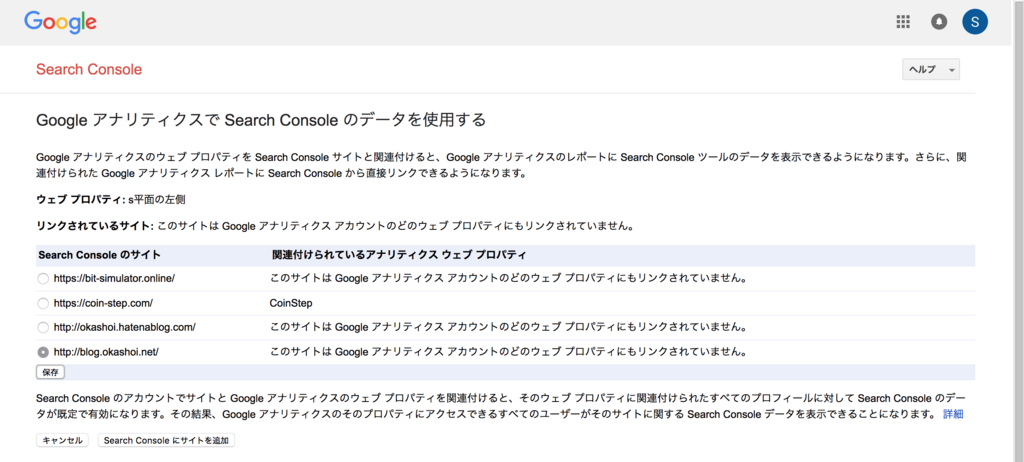Select radio button for https://bit-simulator.online/
The image size is (1024, 462).
(x=43, y=278)
